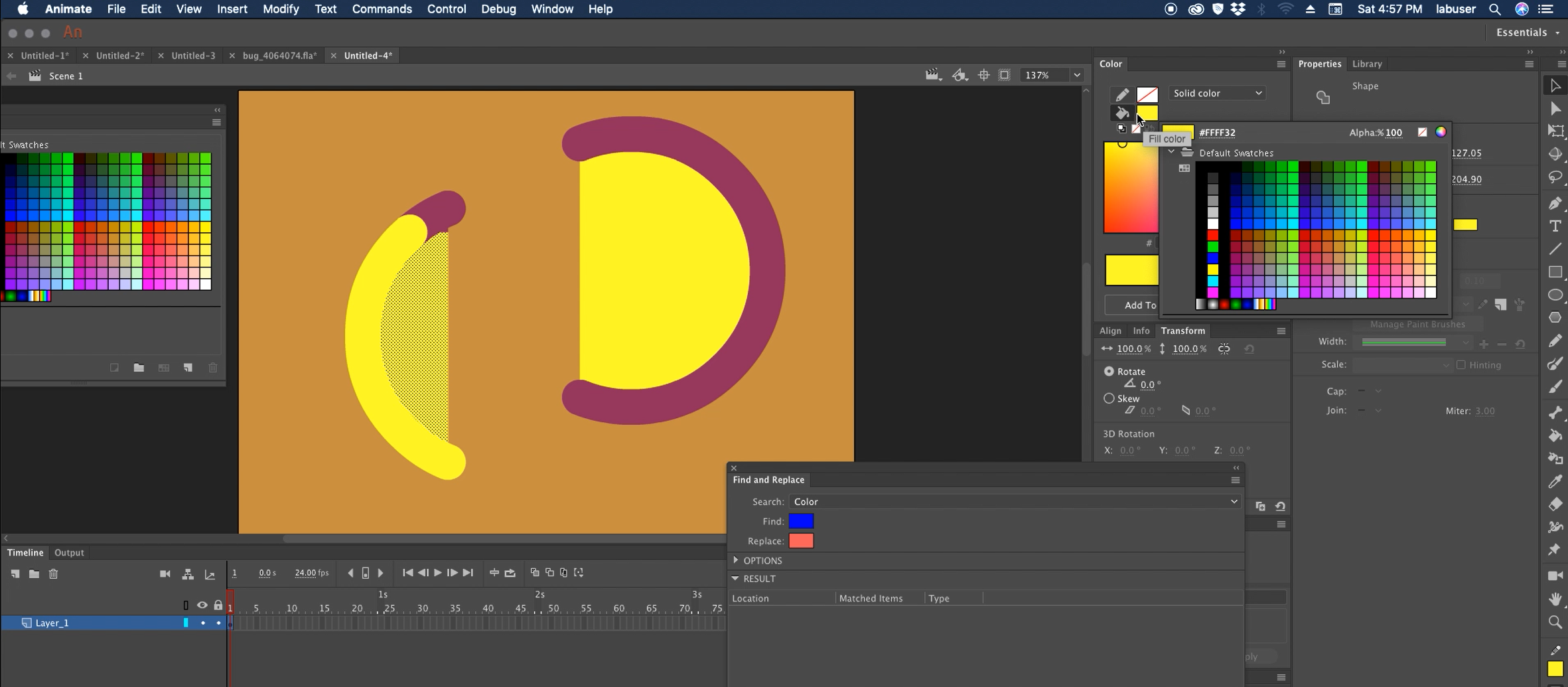Switch to the Library tab
This screenshot has height=687, width=1568.
(x=1367, y=64)
